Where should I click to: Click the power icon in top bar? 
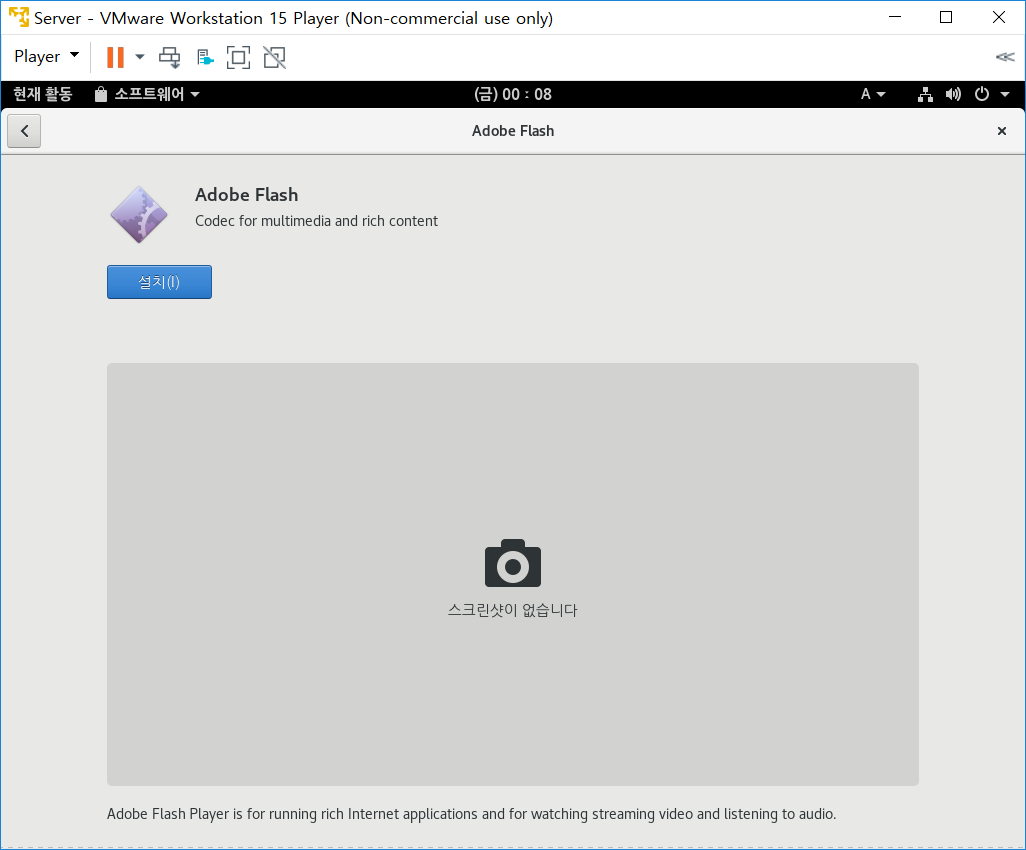pos(982,94)
